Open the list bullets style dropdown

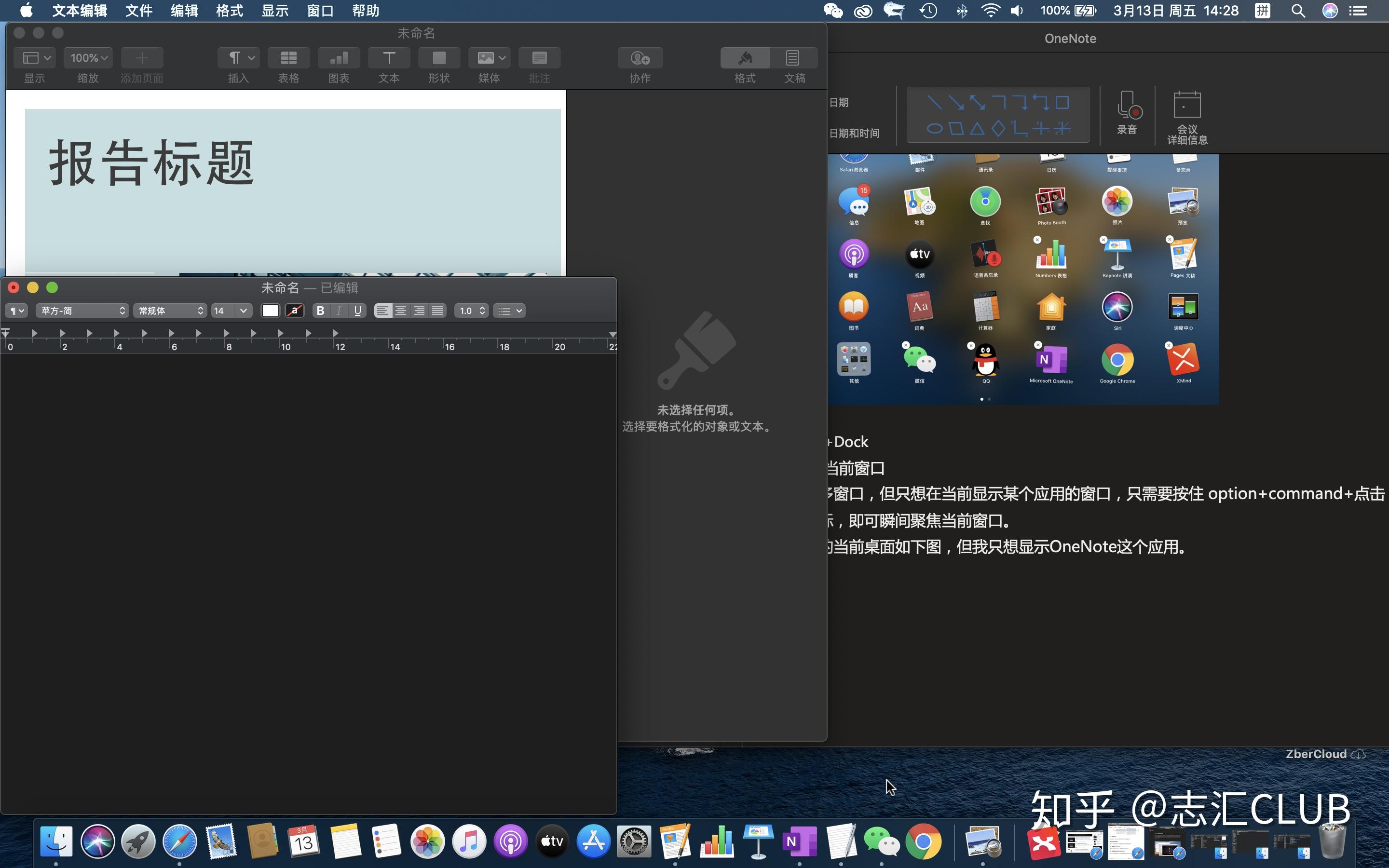pos(509,311)
